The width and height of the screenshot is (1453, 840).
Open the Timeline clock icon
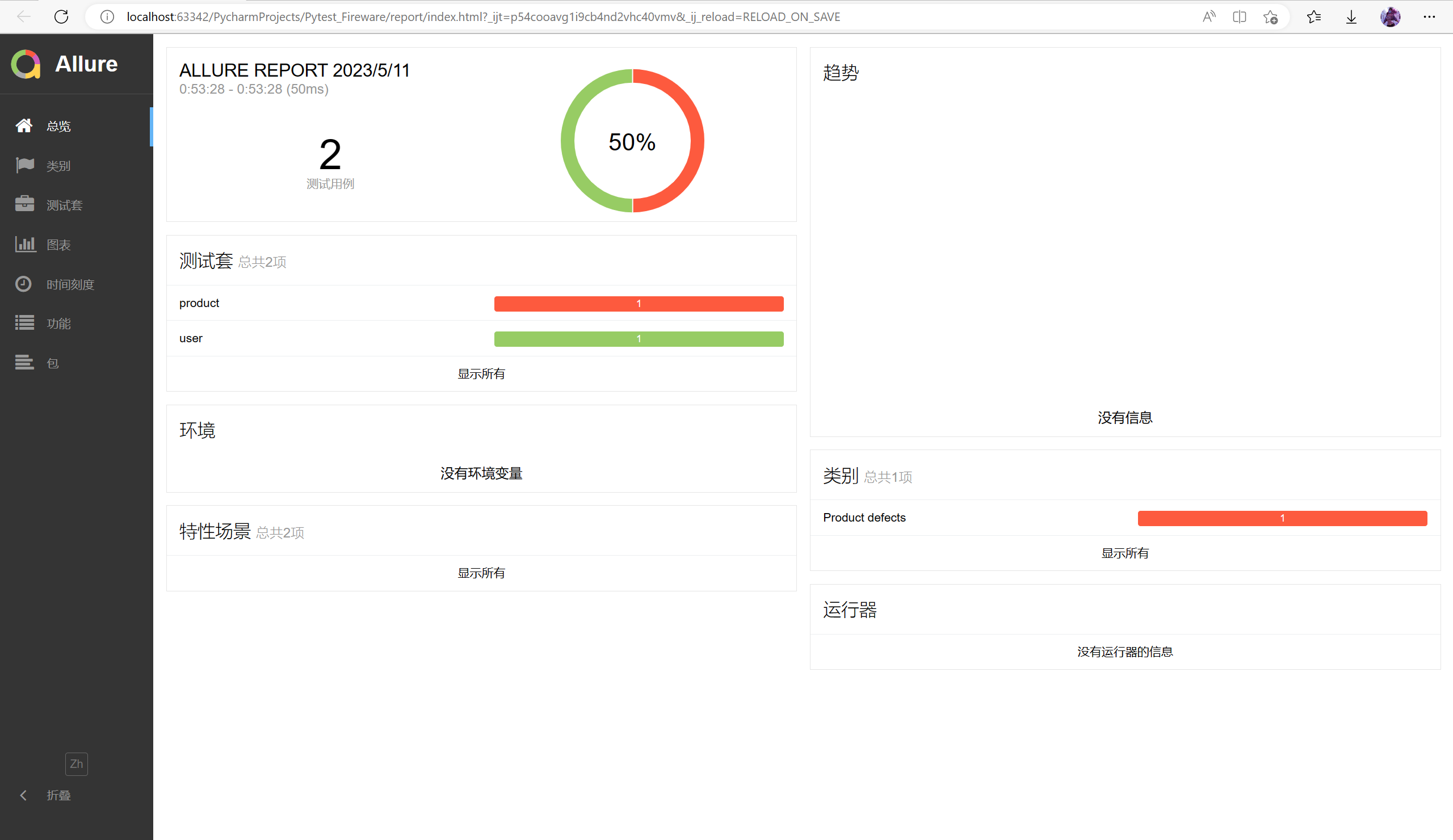click(24, 284)
